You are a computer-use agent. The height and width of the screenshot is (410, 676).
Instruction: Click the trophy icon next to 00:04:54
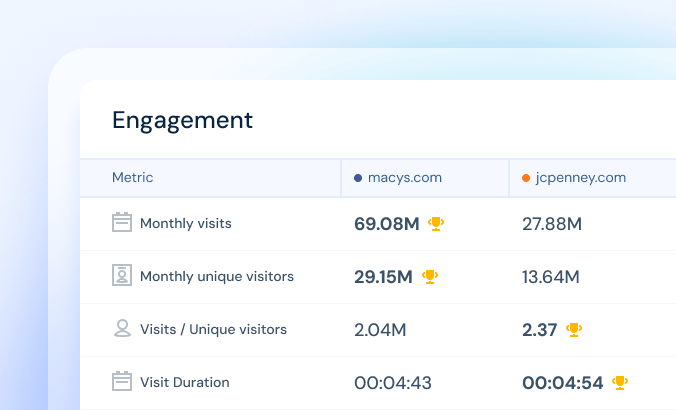[x=620, y=382]
